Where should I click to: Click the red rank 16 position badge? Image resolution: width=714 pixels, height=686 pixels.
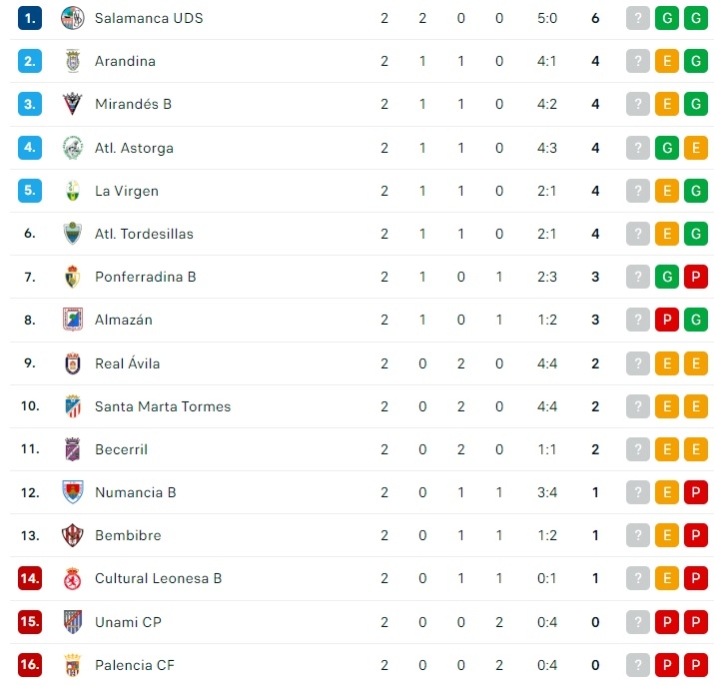click(x=30, y=665)
